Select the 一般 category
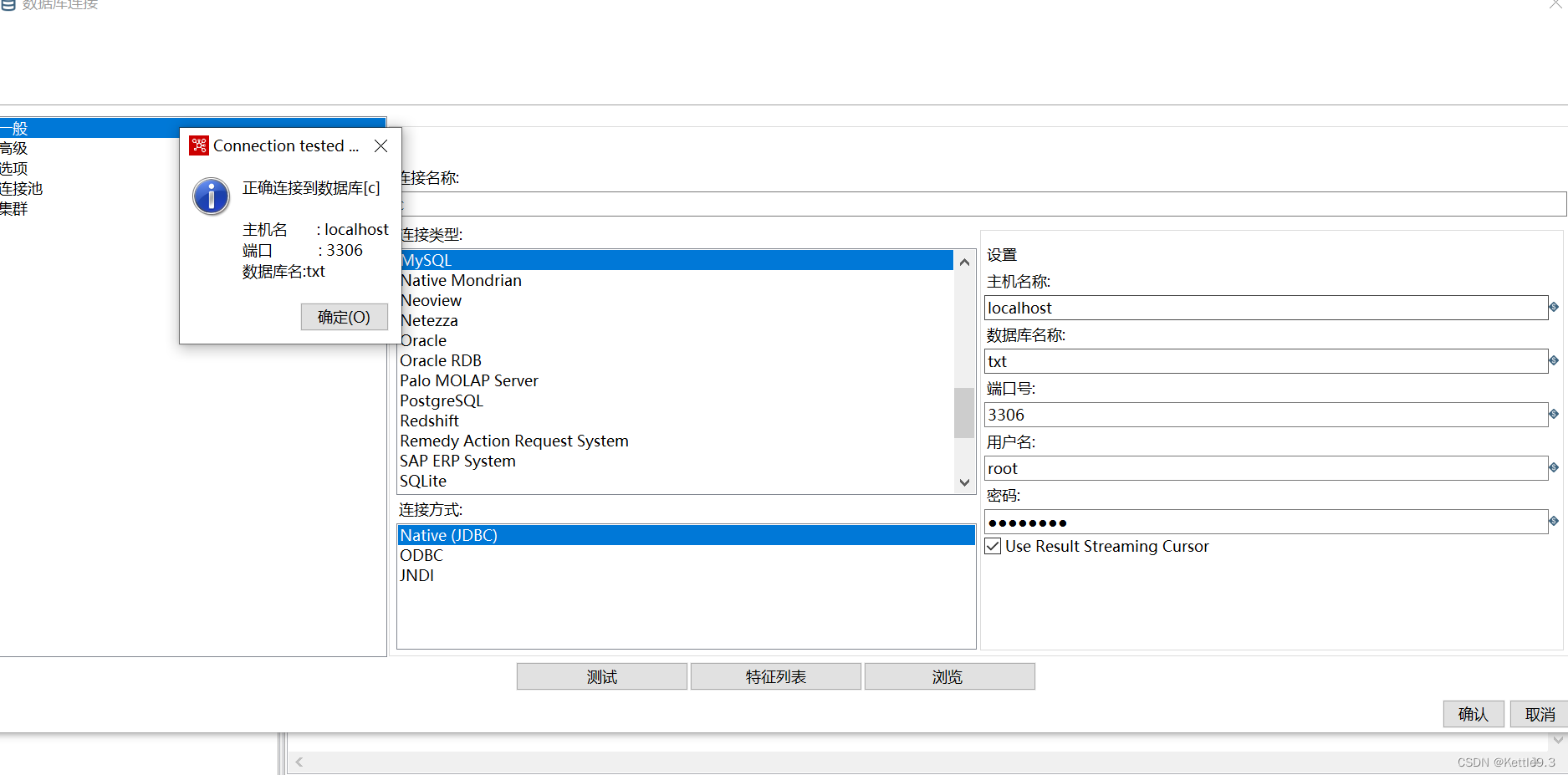1568x775 pixels. (x=192, y=128)
